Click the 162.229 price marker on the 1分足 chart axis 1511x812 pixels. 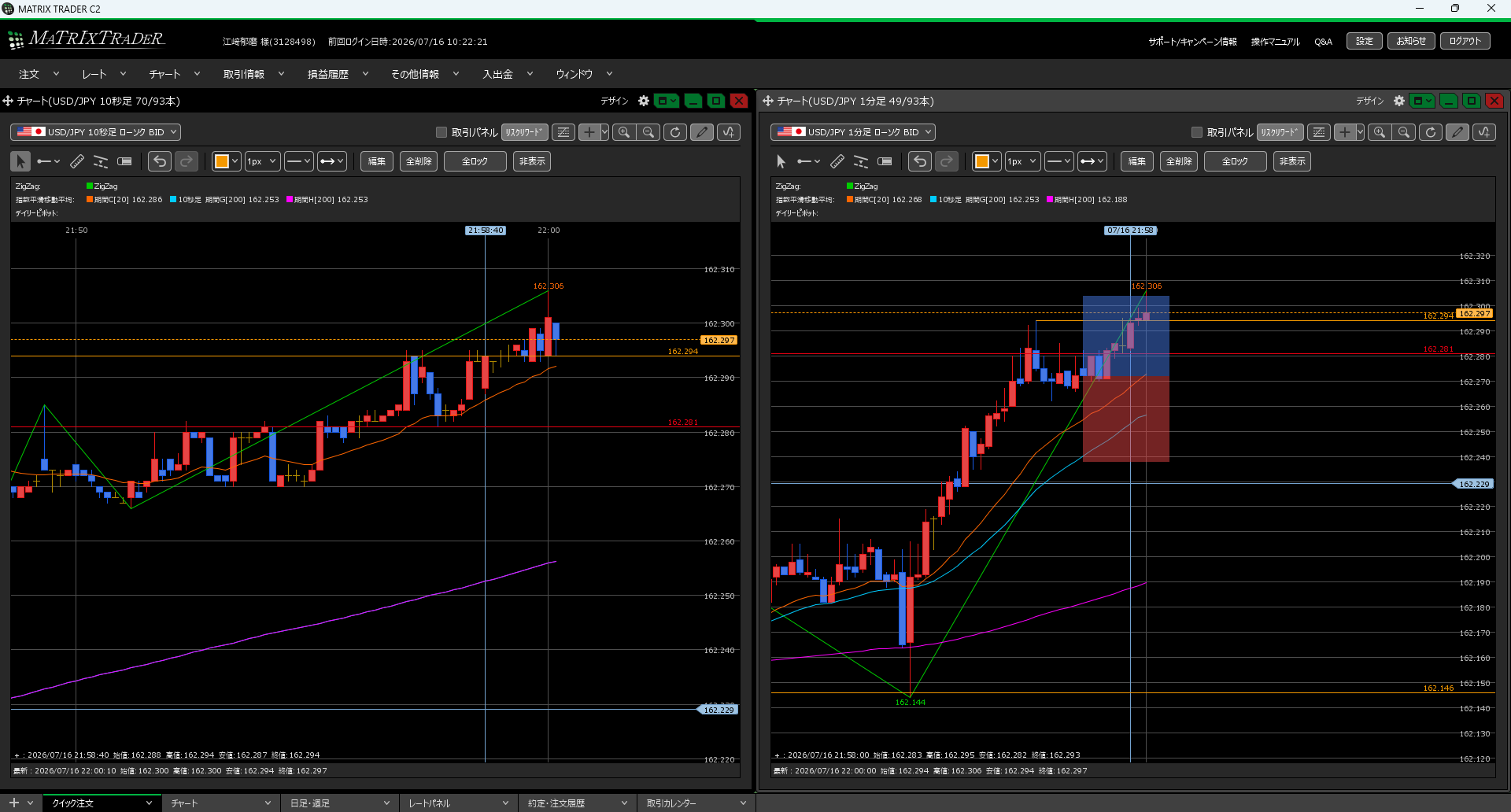[1473, 484]
